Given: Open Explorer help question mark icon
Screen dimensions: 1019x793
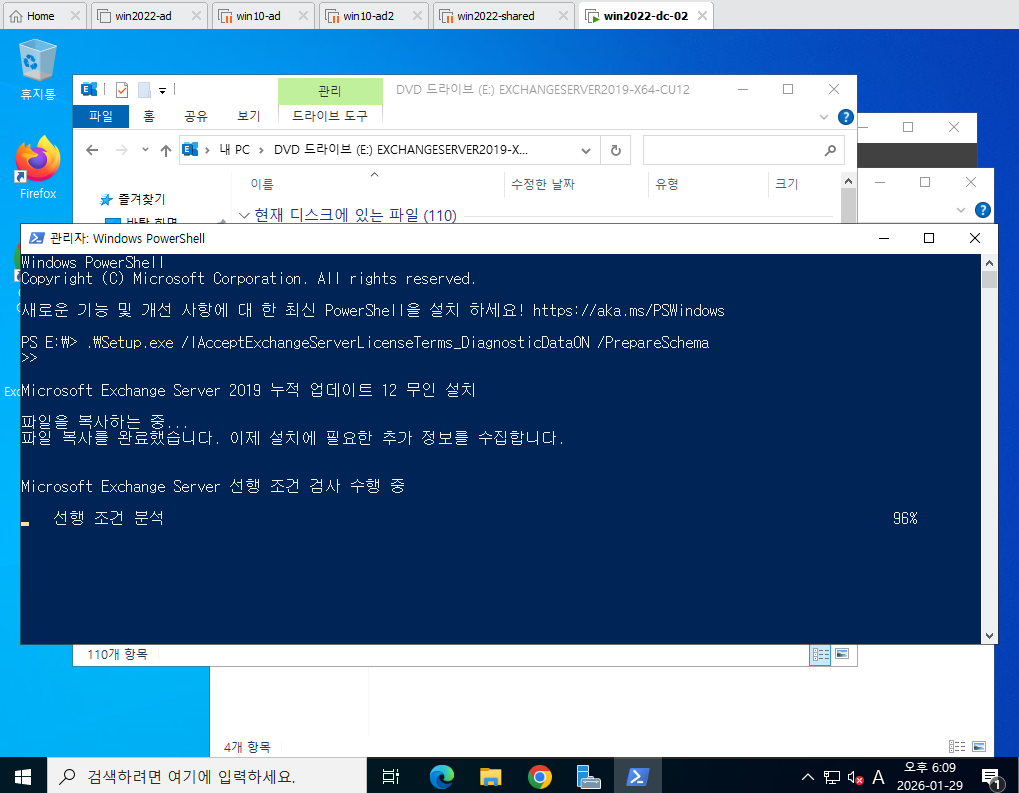Looking at the screenshot, I should pos(845,117).
